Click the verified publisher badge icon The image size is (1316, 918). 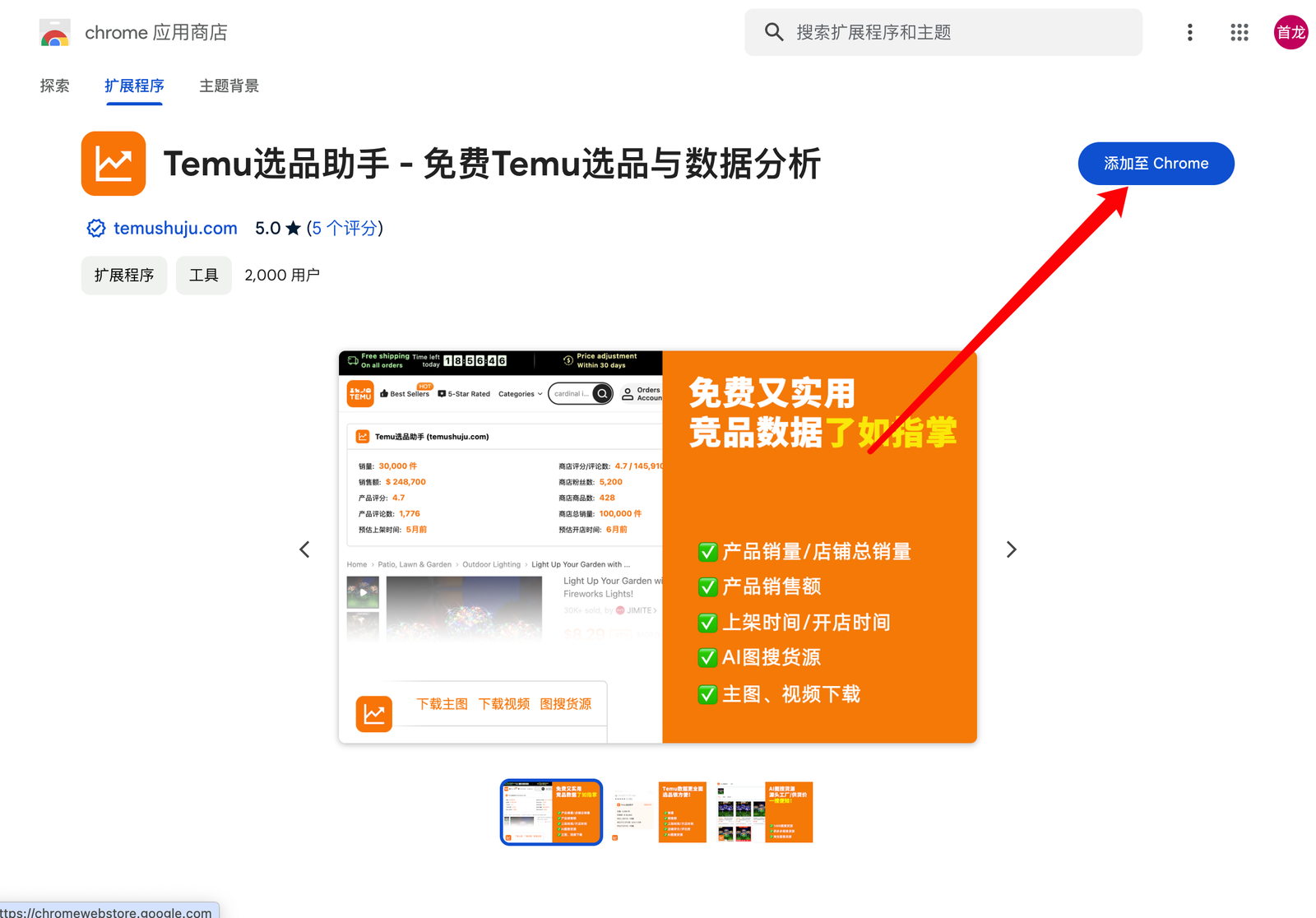tap(96, 228)
